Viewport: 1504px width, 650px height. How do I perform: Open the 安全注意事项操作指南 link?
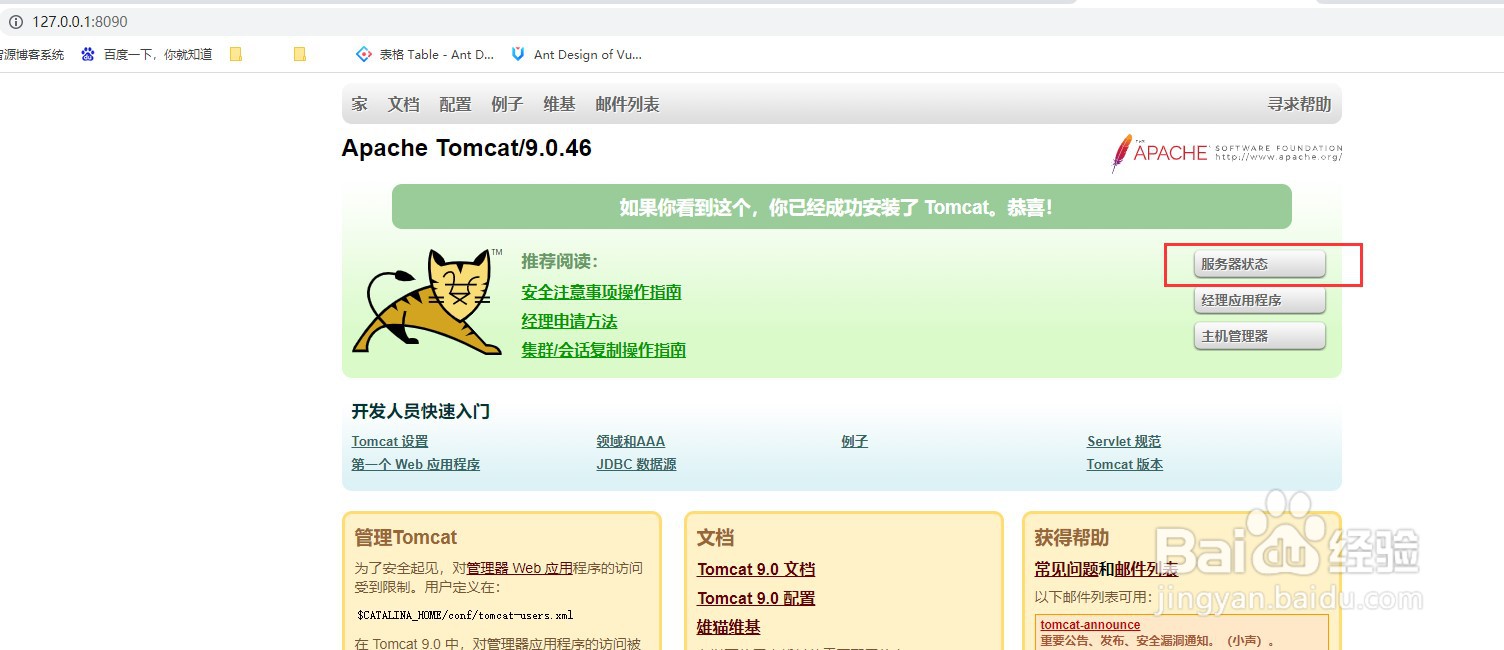coord(601,292)
